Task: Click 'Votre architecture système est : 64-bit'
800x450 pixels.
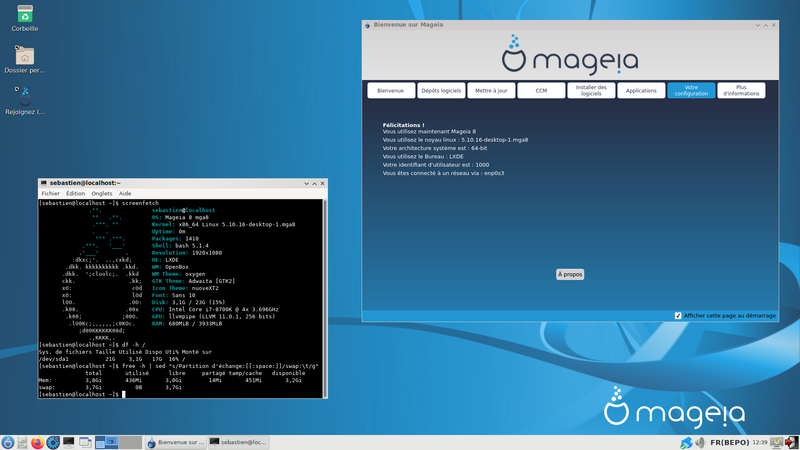Action: [x=435, y=148]
